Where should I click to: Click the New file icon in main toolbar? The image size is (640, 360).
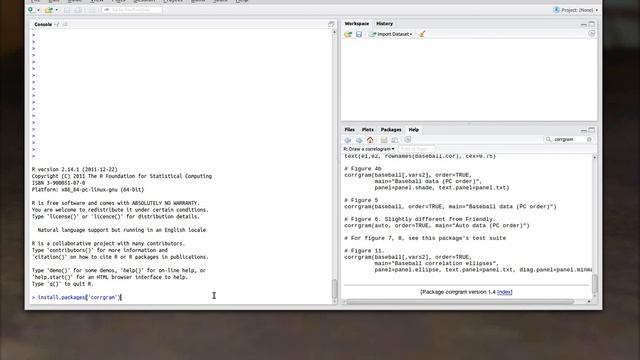[31, 10]
